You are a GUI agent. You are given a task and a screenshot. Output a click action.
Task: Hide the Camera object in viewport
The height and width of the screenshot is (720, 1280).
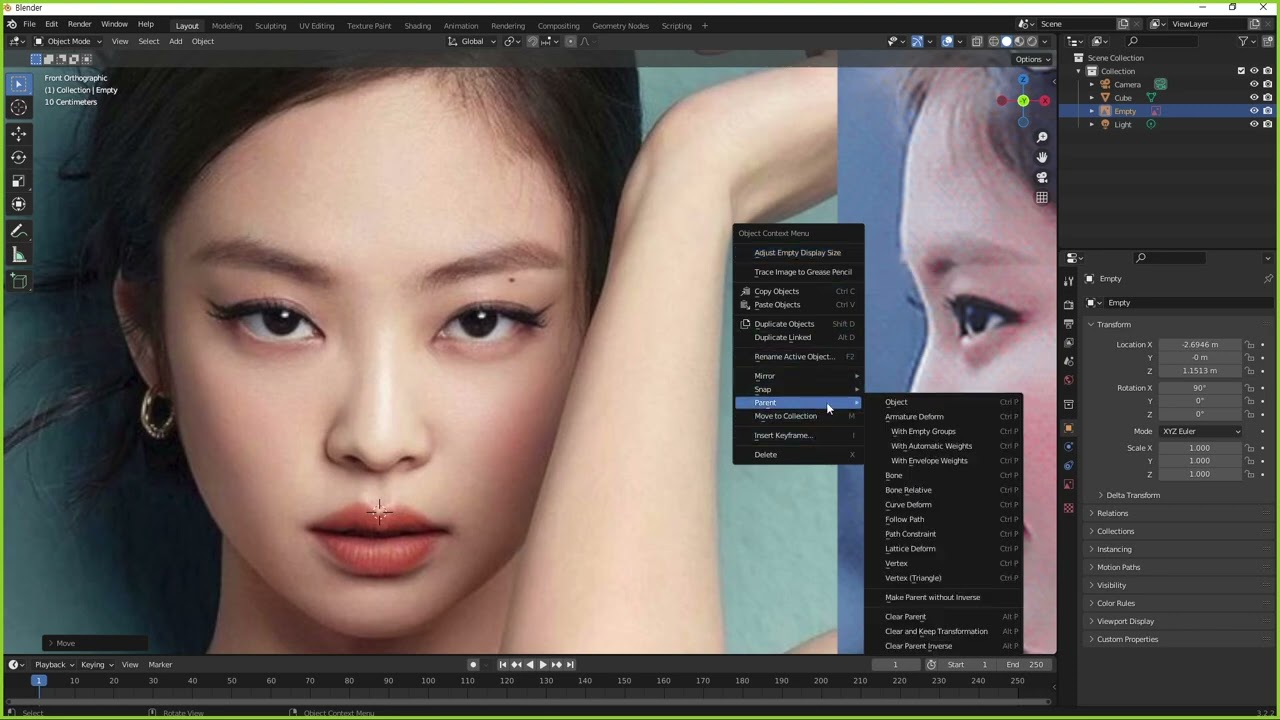coord(1254,84)
